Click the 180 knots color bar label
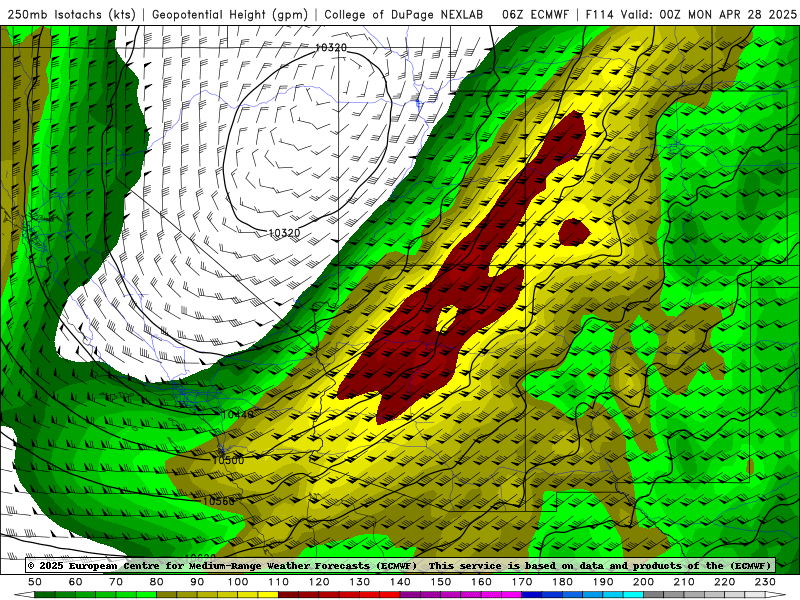The width and height of the screenshot is (800, 600). (x=562, y=582)
